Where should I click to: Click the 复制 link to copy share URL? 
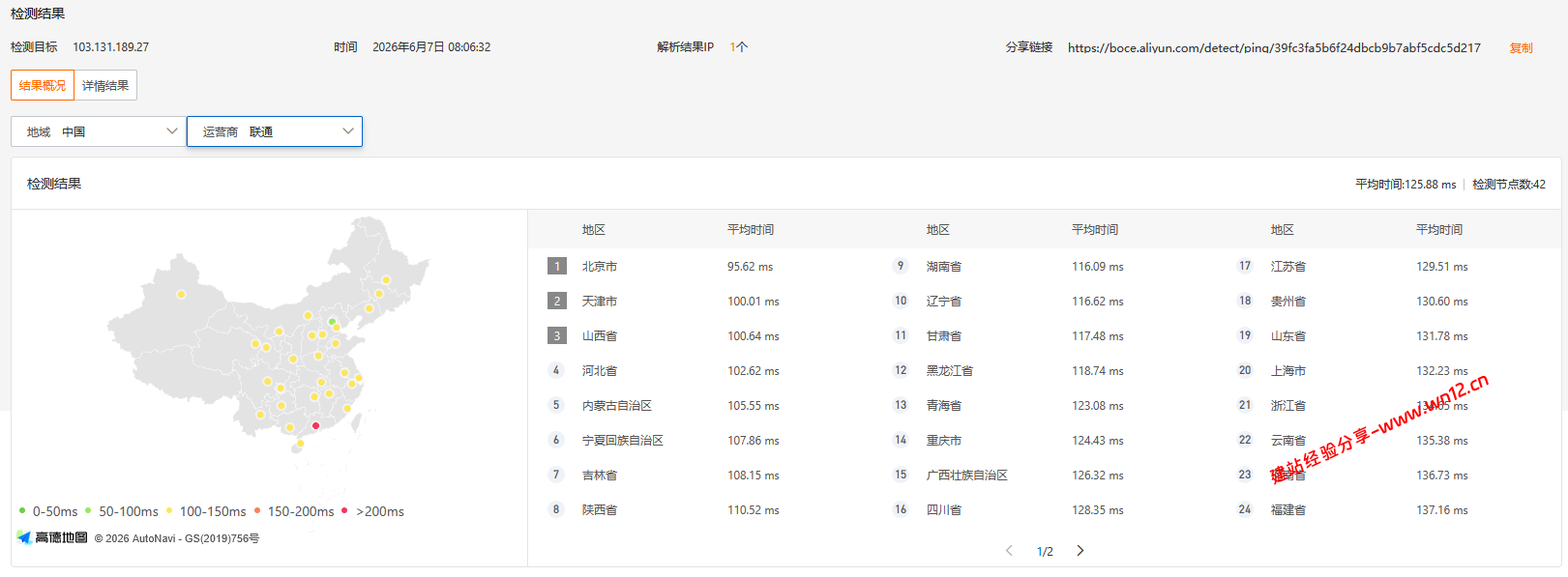[x=1521, y=47]
